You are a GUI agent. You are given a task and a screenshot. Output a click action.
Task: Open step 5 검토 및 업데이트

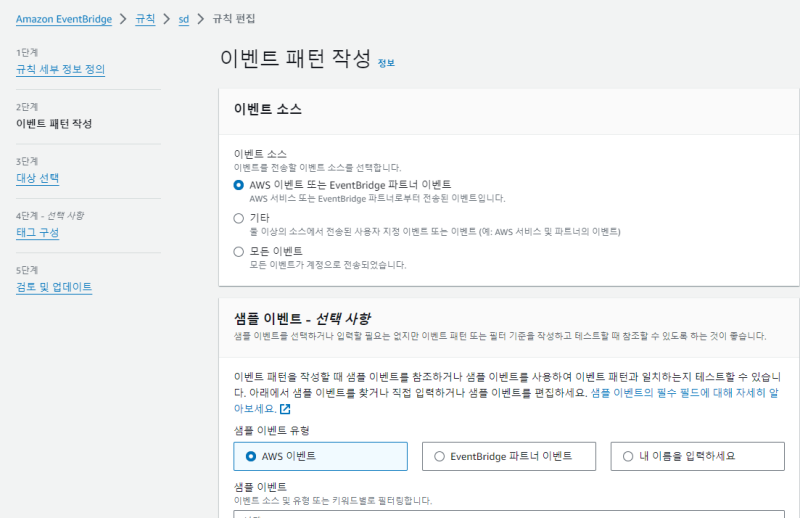[x=54, y=287]
